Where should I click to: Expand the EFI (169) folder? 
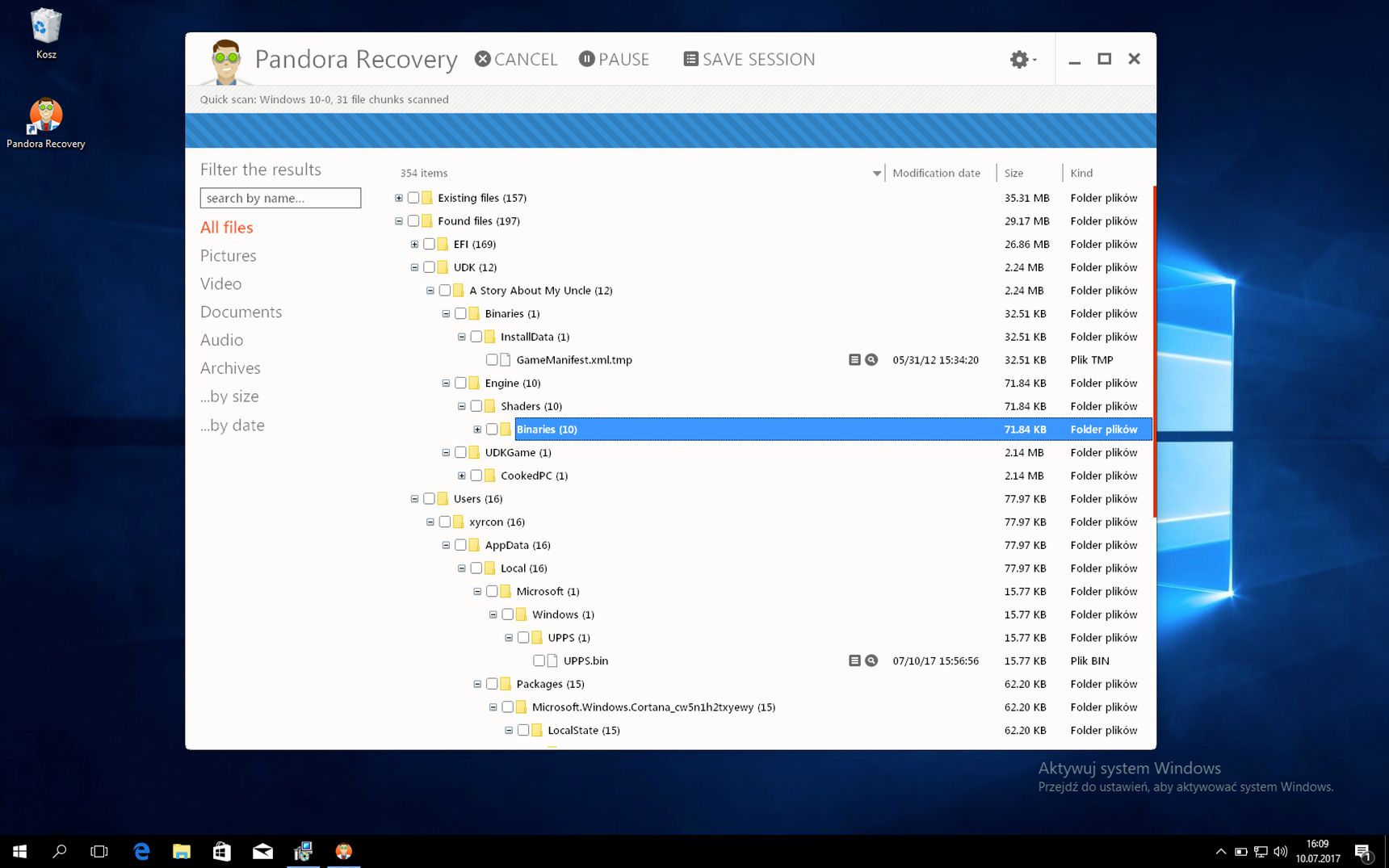[x=414, y=245]
